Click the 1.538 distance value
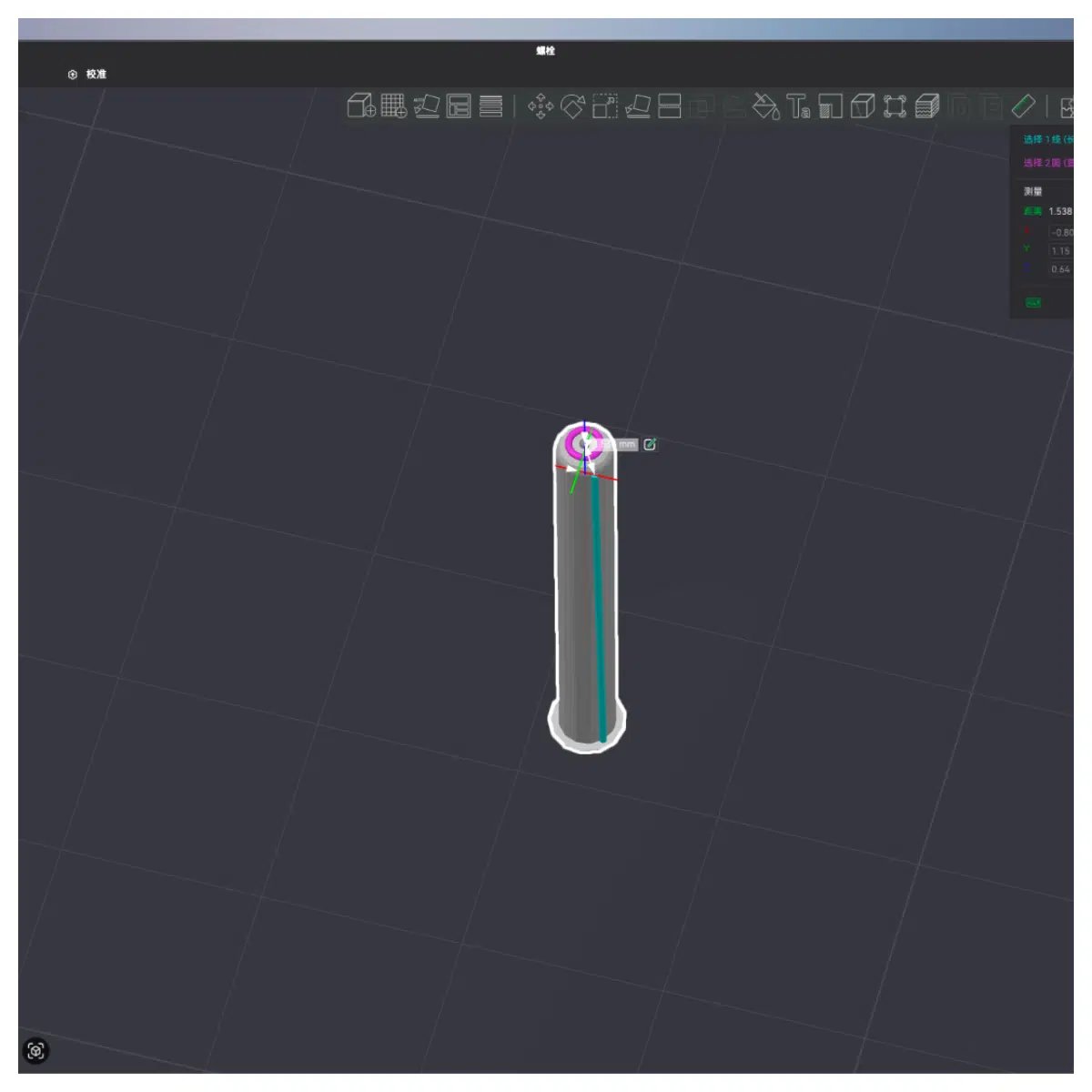Viewport: 1092px width, 1092px height. 1060,211
